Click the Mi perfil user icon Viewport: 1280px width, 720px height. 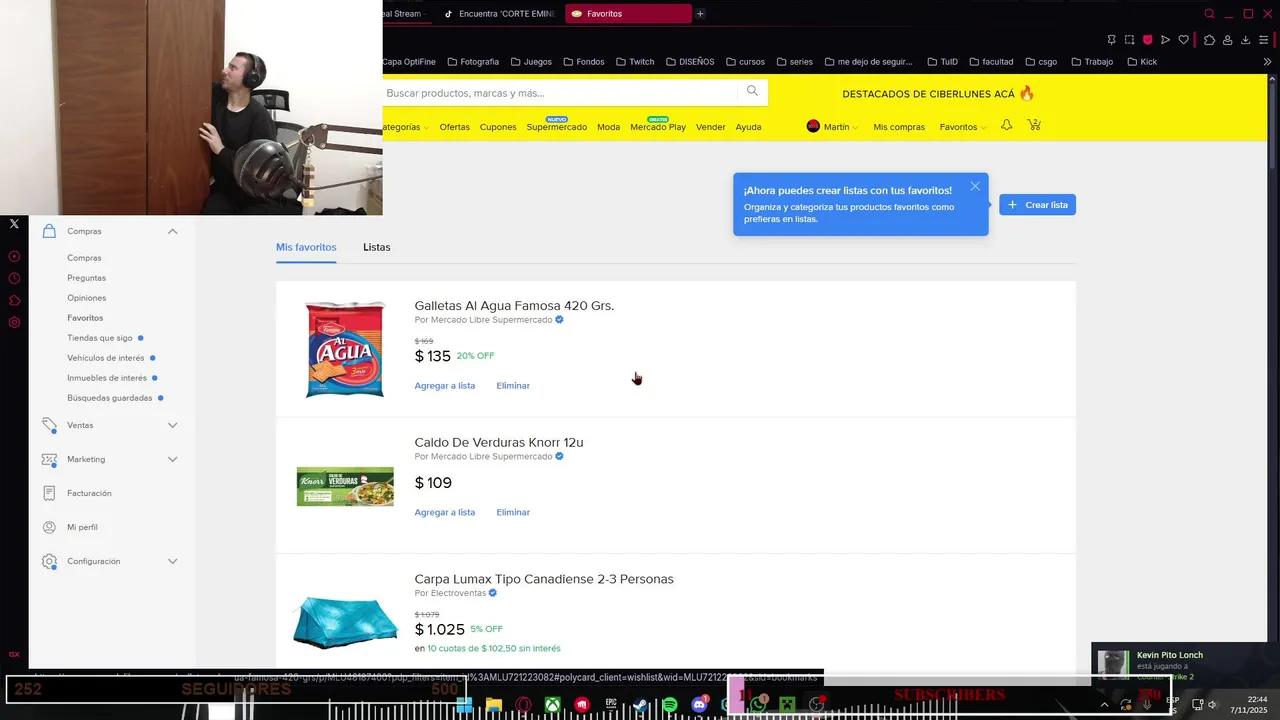49,527
